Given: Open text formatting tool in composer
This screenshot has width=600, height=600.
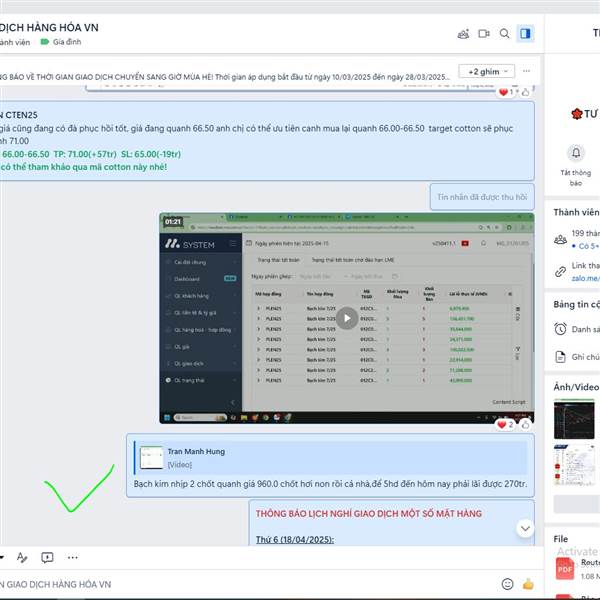Looking at the screenshot, I should point(22,558).
